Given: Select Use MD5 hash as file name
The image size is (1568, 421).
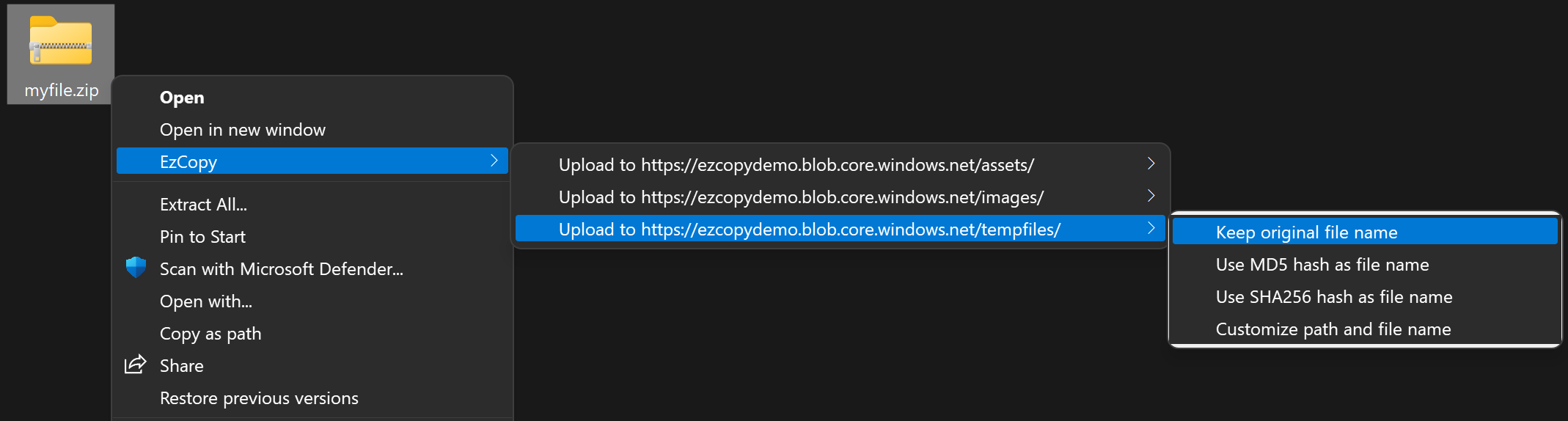Looking at the screenshot, I should coord(1322,265).
